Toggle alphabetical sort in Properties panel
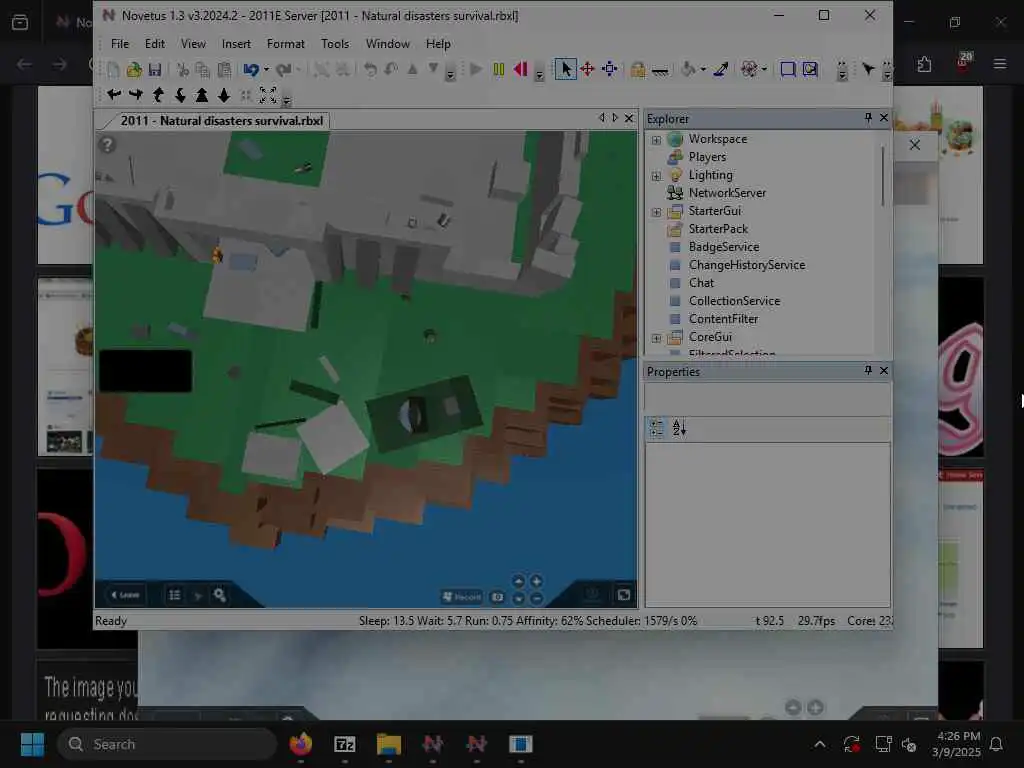The height and width of the screenshot is (768, 1024). [x=679, y=428]
